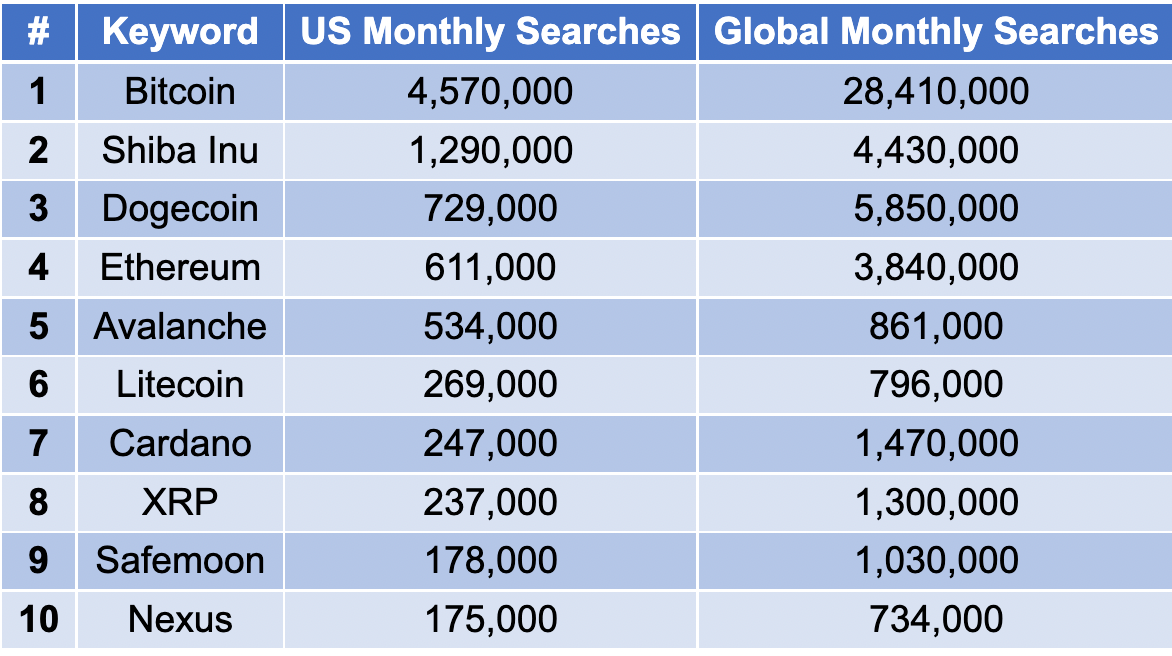Select rank number 10 cell
The height and width of the screenshot is (656, 1172).
pyautogui.click(x=38, y=619)
